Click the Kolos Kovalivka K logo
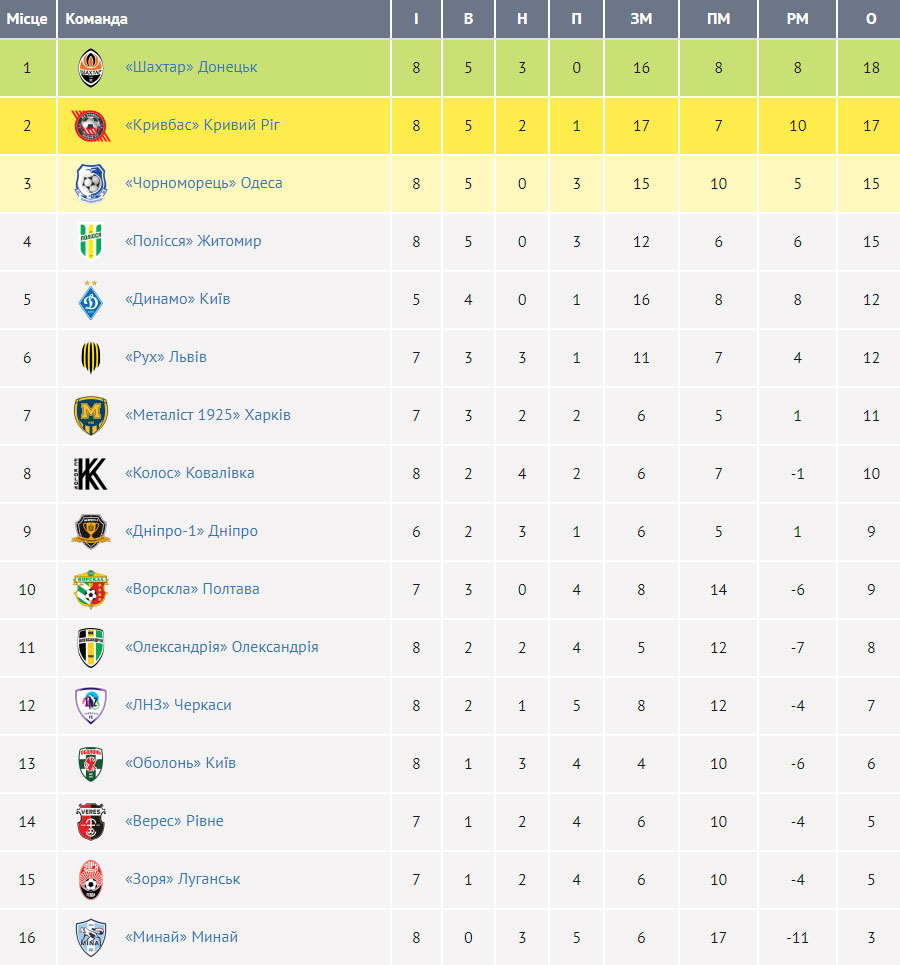This screenshot has width=900, height=965. coord(90,473)
